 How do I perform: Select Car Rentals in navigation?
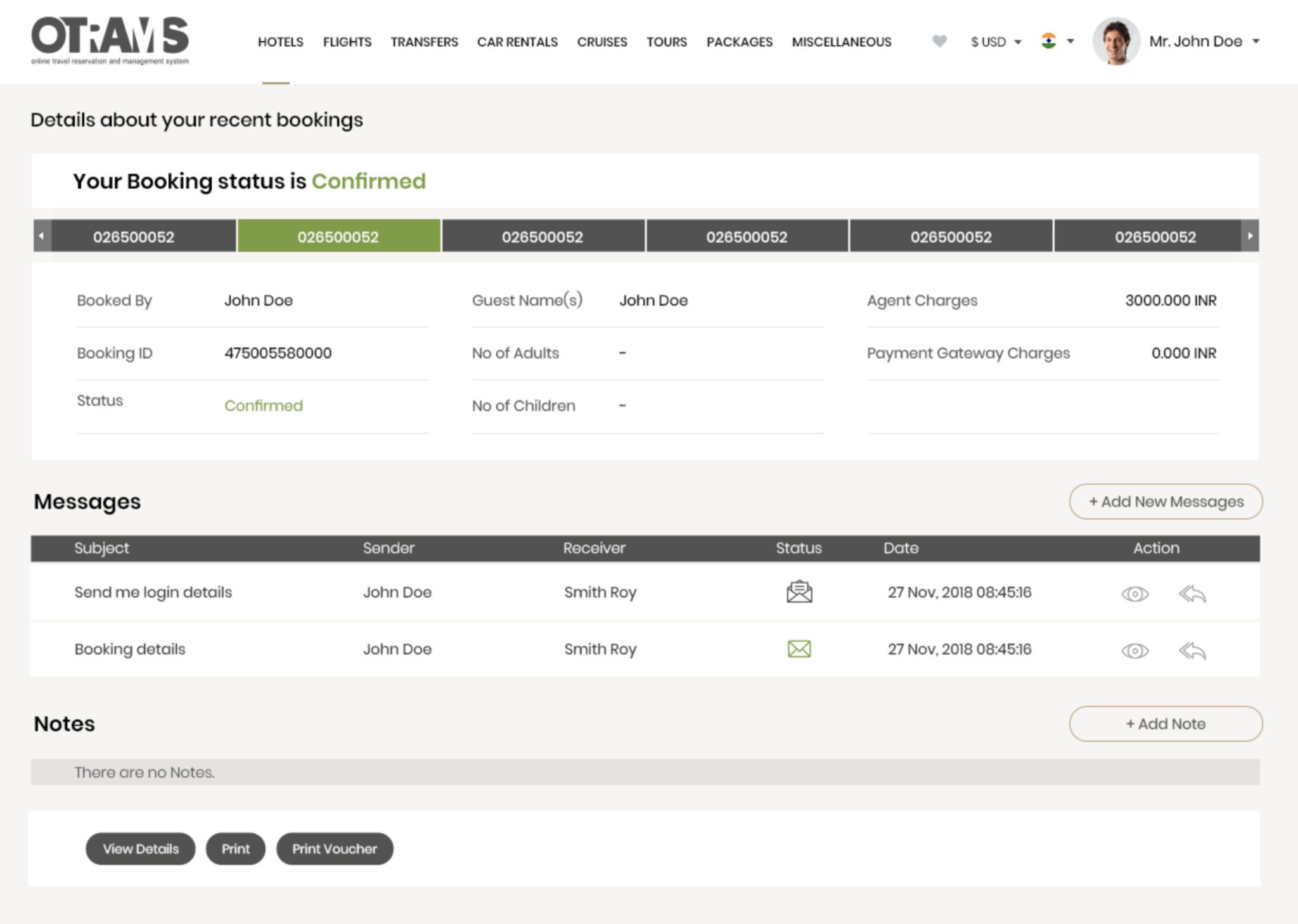[517, 42]
